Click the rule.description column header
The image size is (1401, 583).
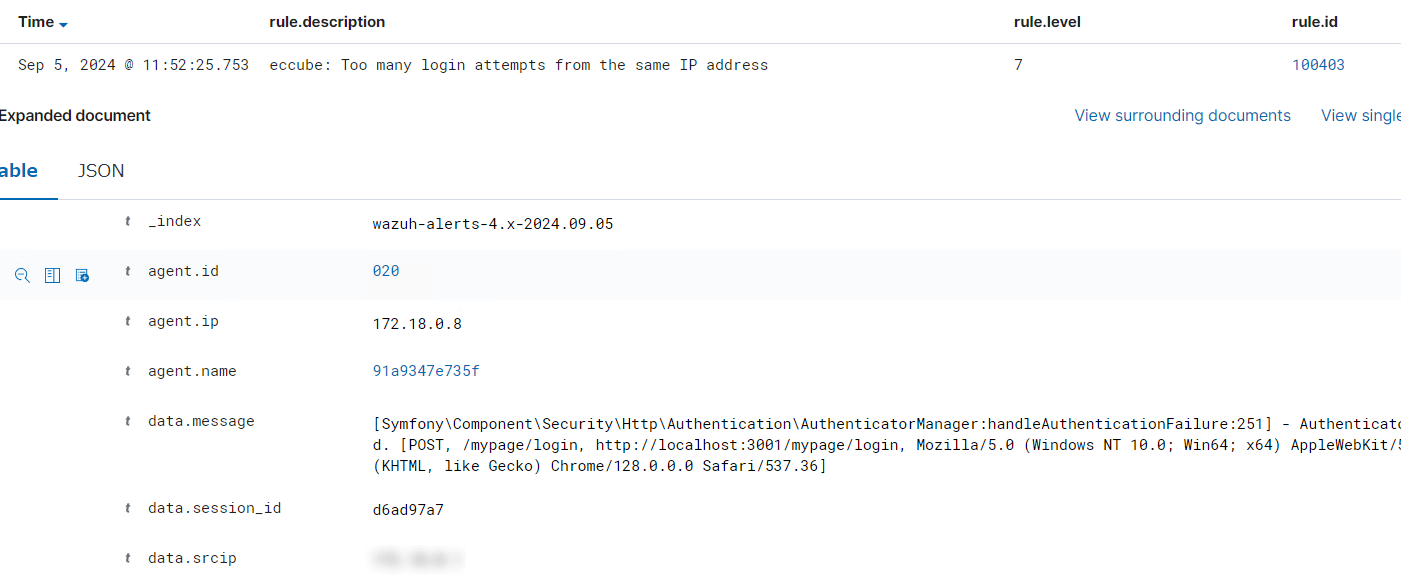(327, 22)
